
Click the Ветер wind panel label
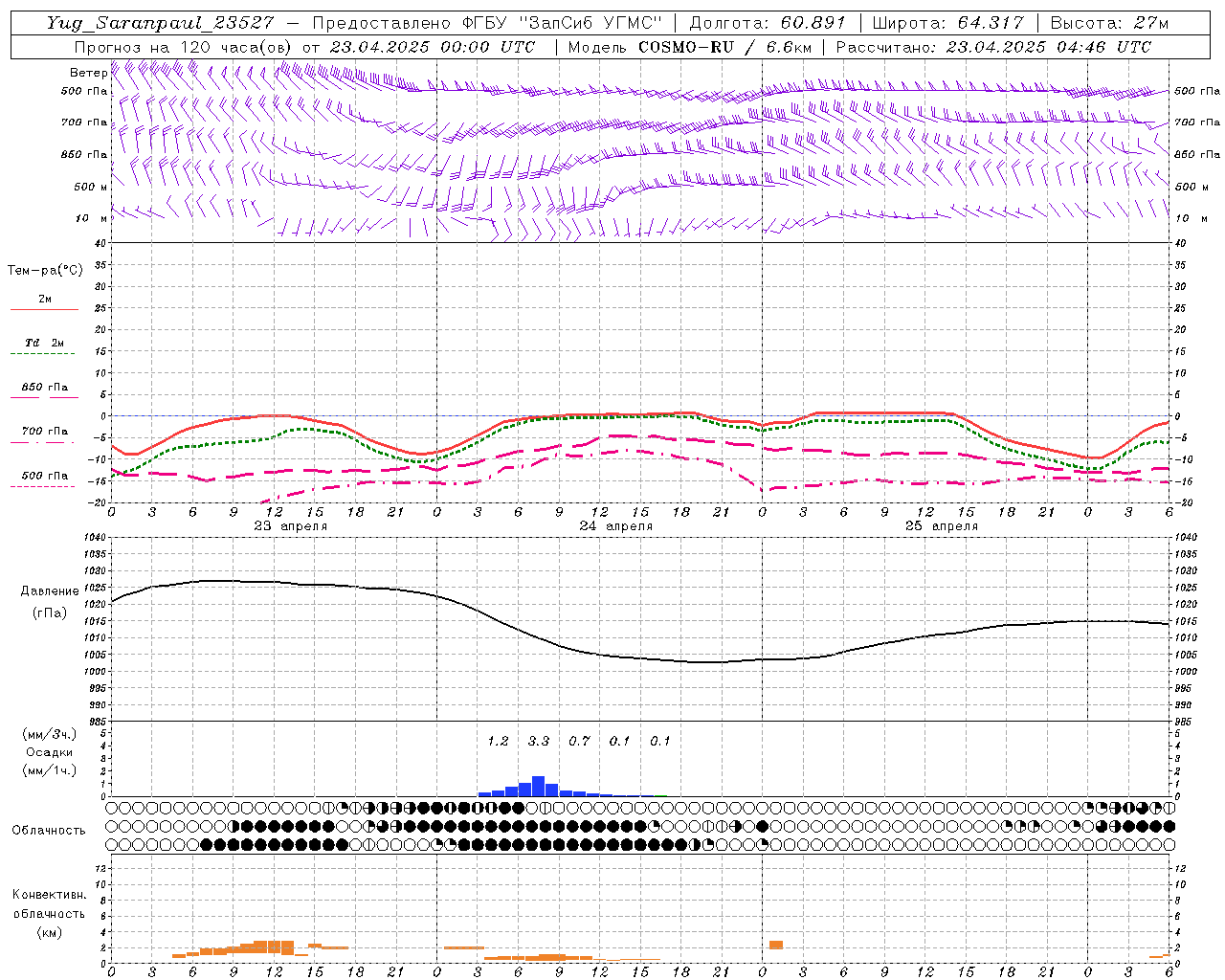pos(89,73)
